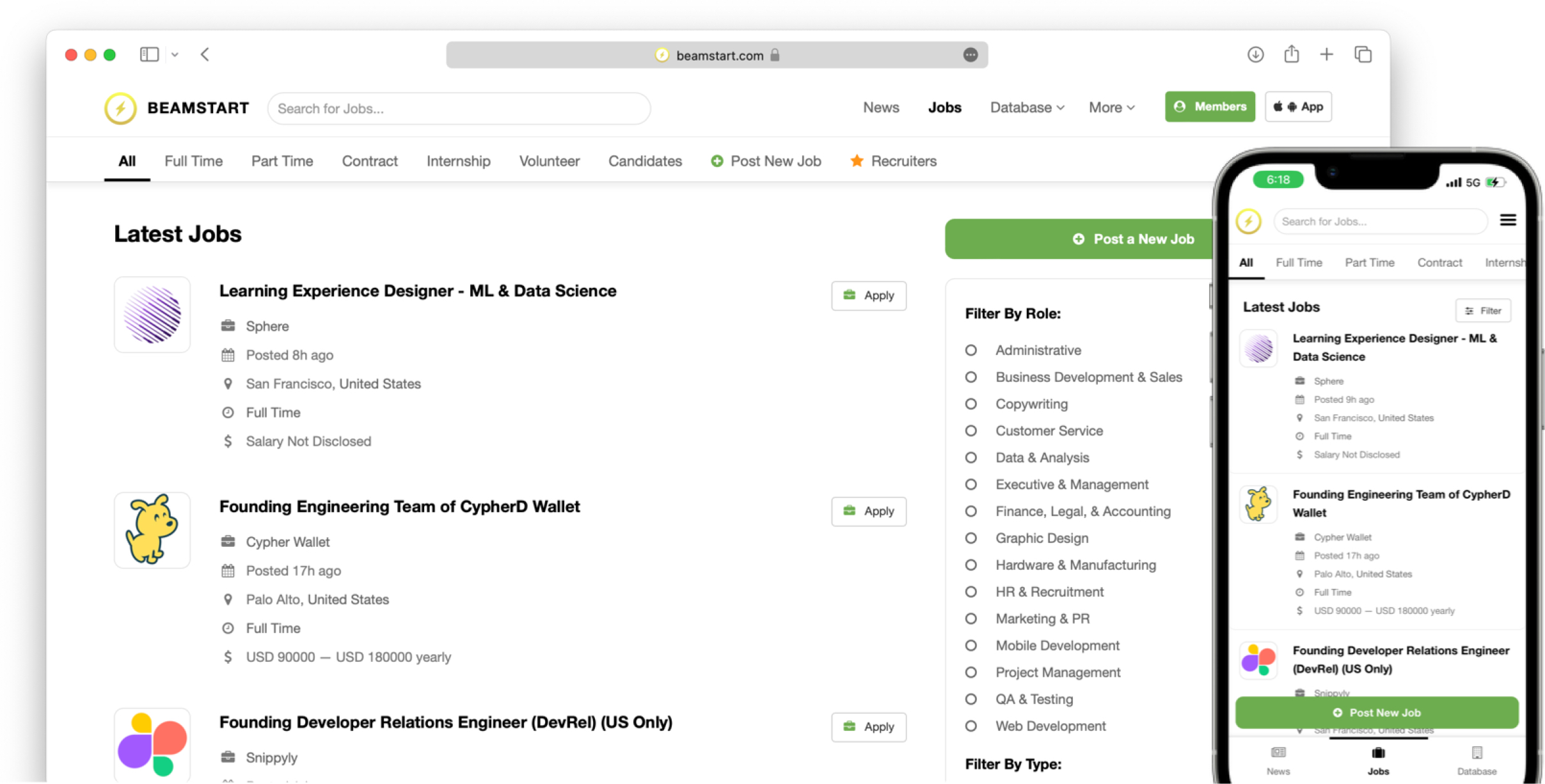Switch to the Candidates tab
The image size is (1545, 784).
point(644,161)
